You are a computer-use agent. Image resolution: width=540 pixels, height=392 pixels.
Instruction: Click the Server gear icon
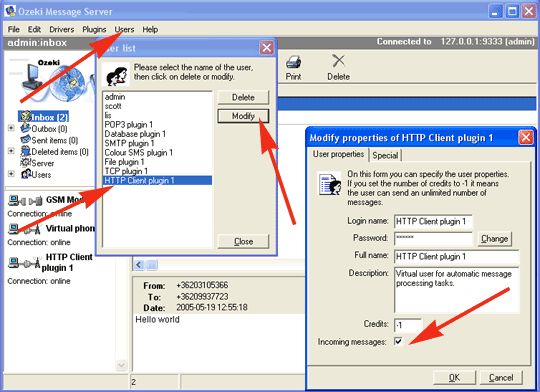(x=25, y=162)
